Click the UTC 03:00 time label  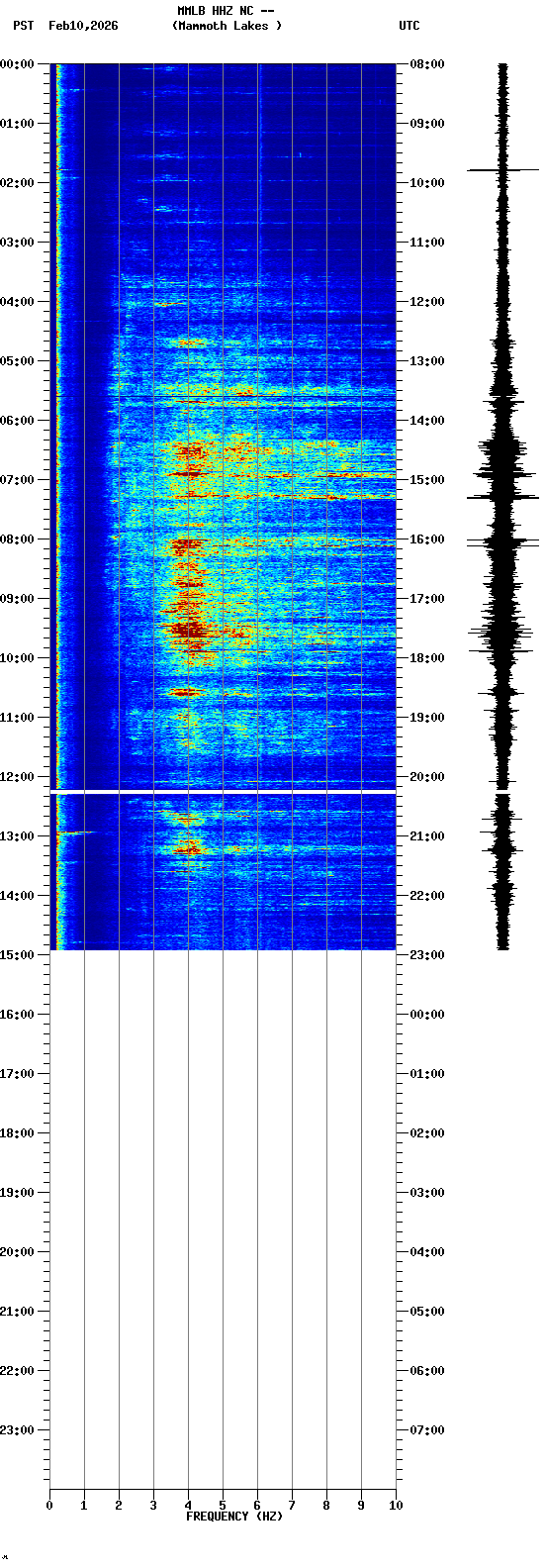coord(427,1193)
